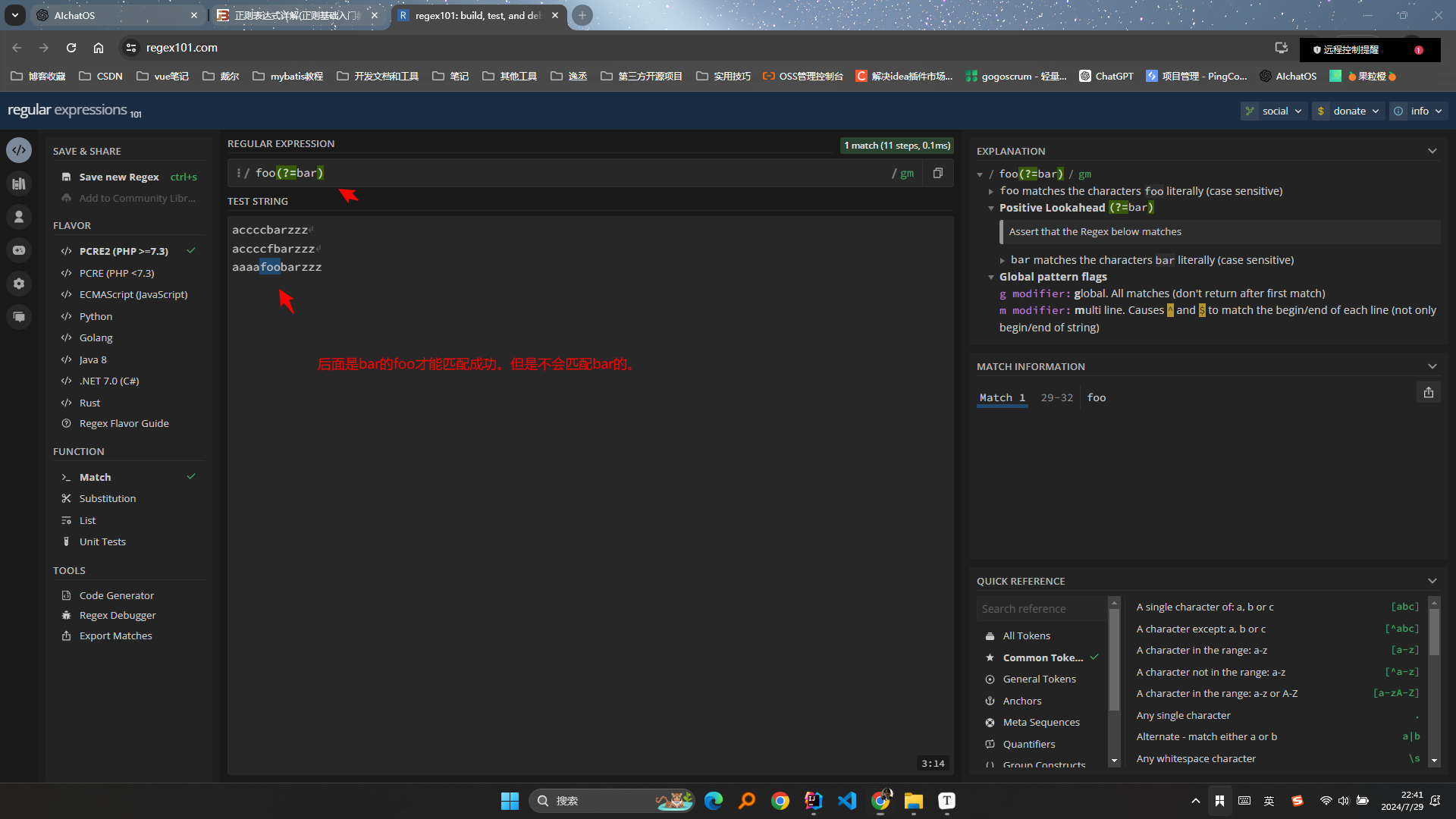1456x819 pixels.
Task: Click the Search reference input field
Action: pos(1040,609)
